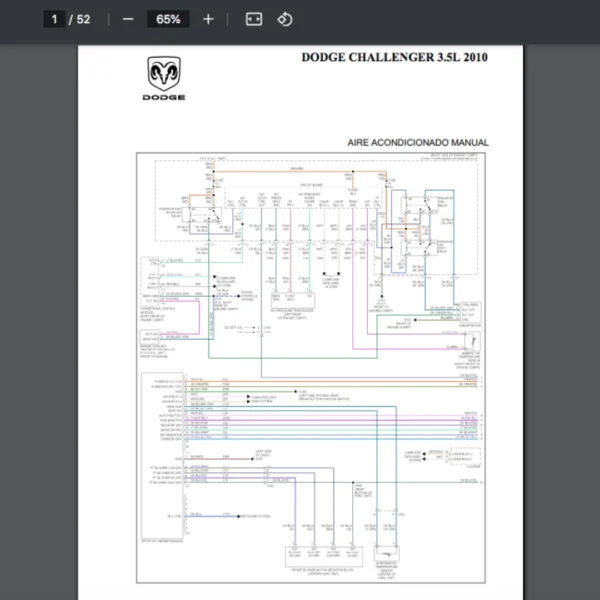Click the 65% zoom level field
600x600 pixels.
click(x=168, y=19)
